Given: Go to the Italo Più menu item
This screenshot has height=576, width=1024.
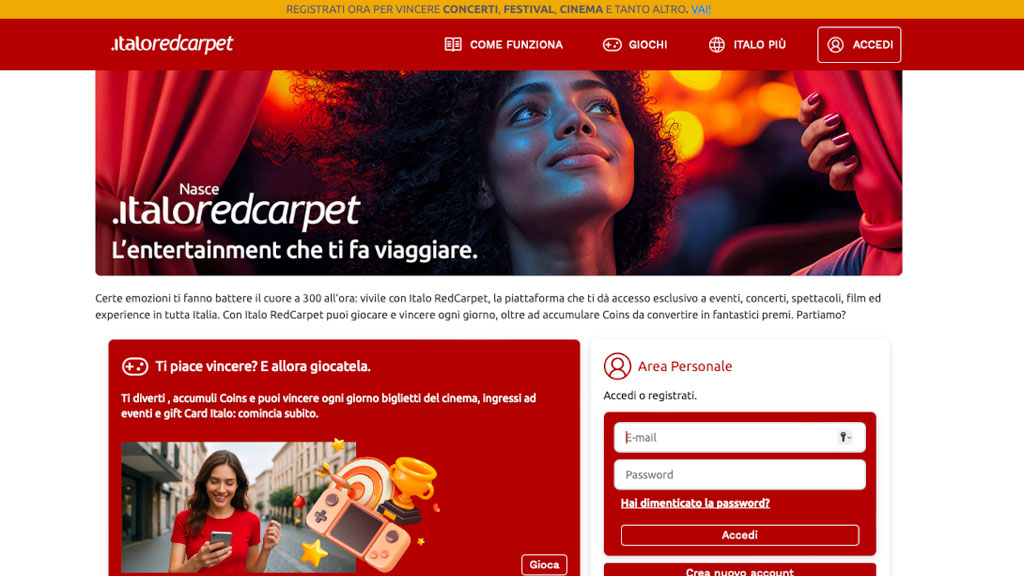Looking at the screenshot, I should click(747, 44).
